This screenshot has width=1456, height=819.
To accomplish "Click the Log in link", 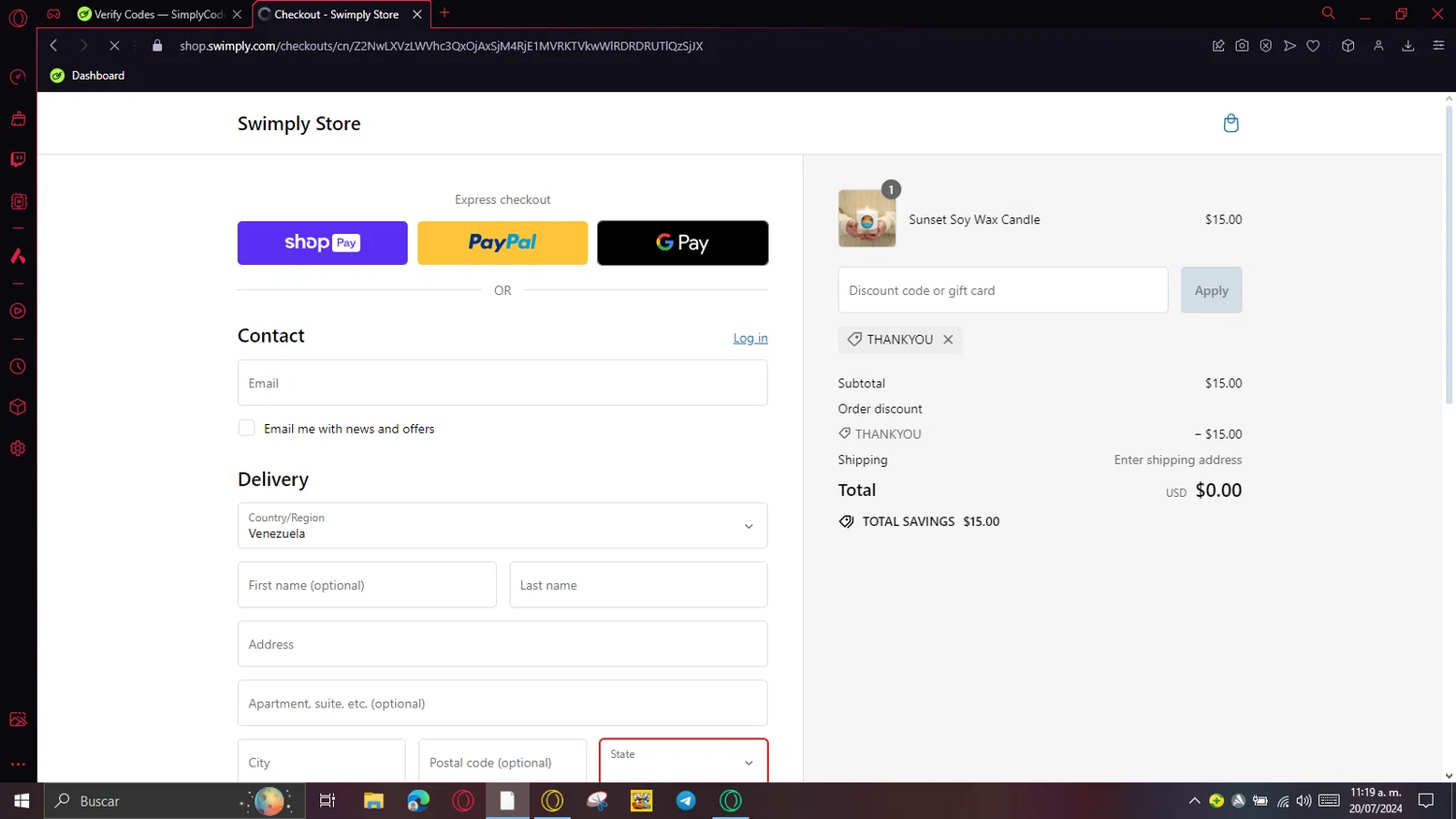I will click(x=750, y=338).
